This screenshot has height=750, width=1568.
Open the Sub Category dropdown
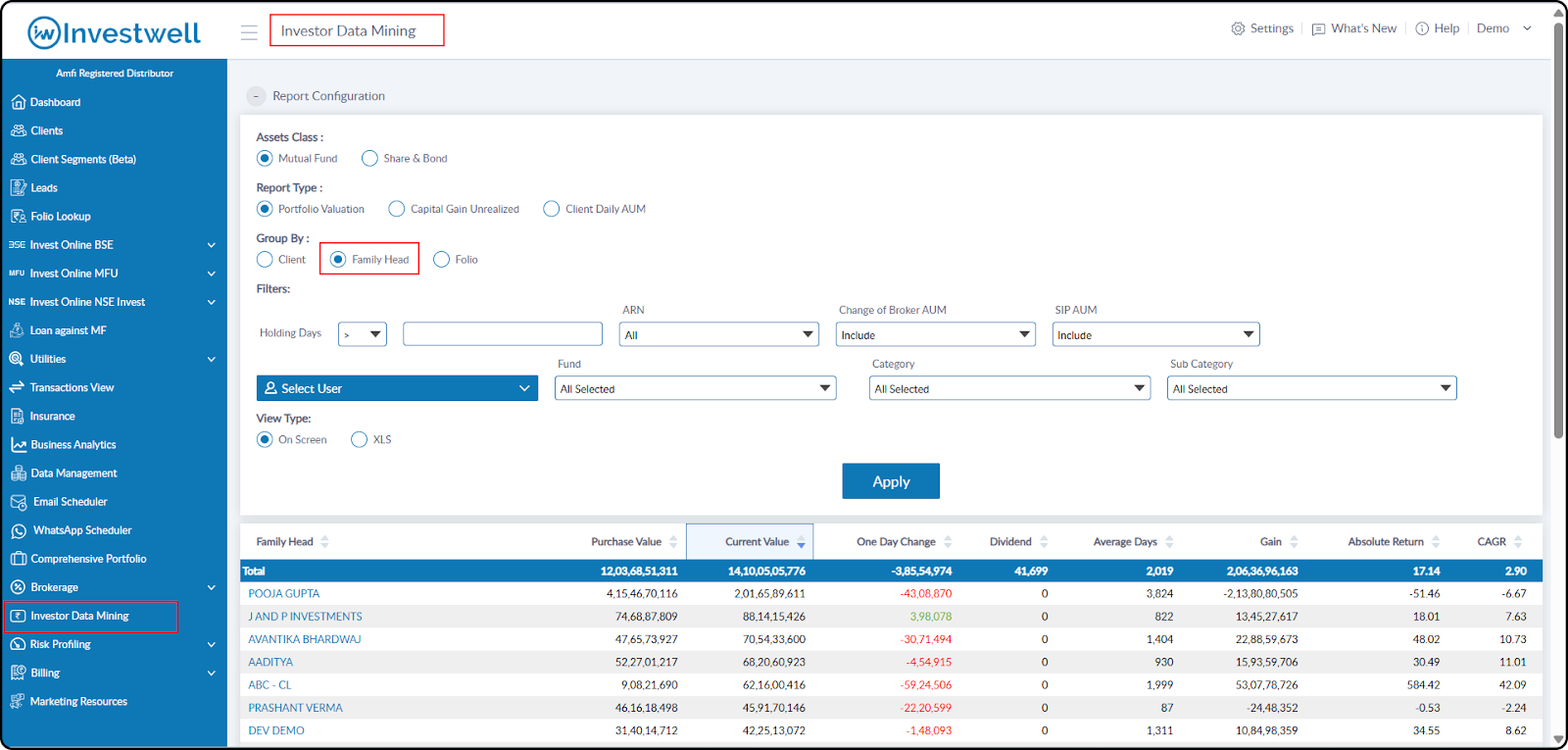(x=1311, y=388)
